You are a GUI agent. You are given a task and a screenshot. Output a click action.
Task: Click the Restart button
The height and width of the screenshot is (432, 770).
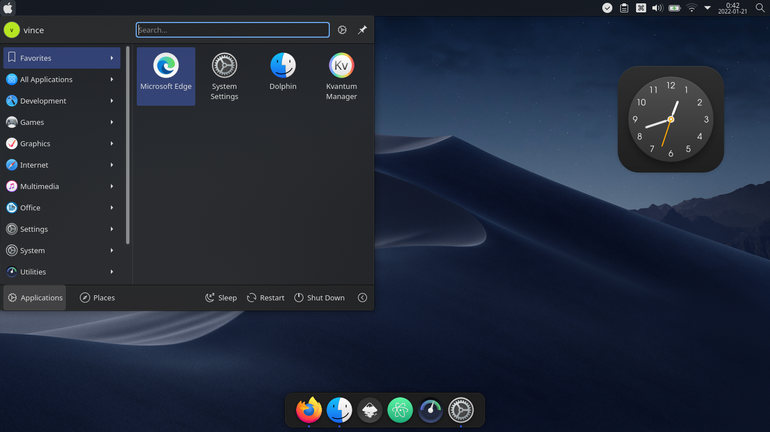pyautogui.click(x=266, y=297)
